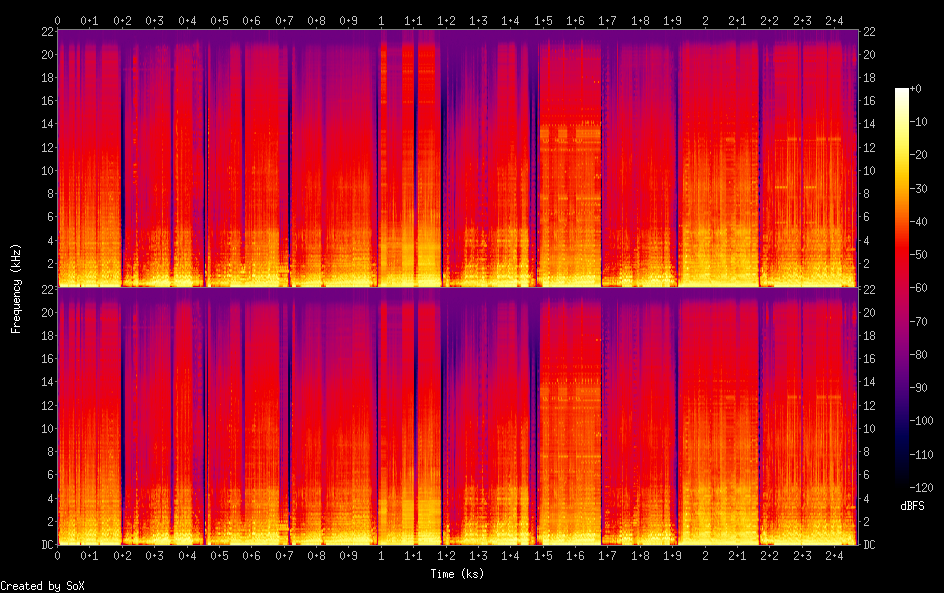Click the "1.5" tick on the bottom time axis
944x593 pixels.
(543, 556)
